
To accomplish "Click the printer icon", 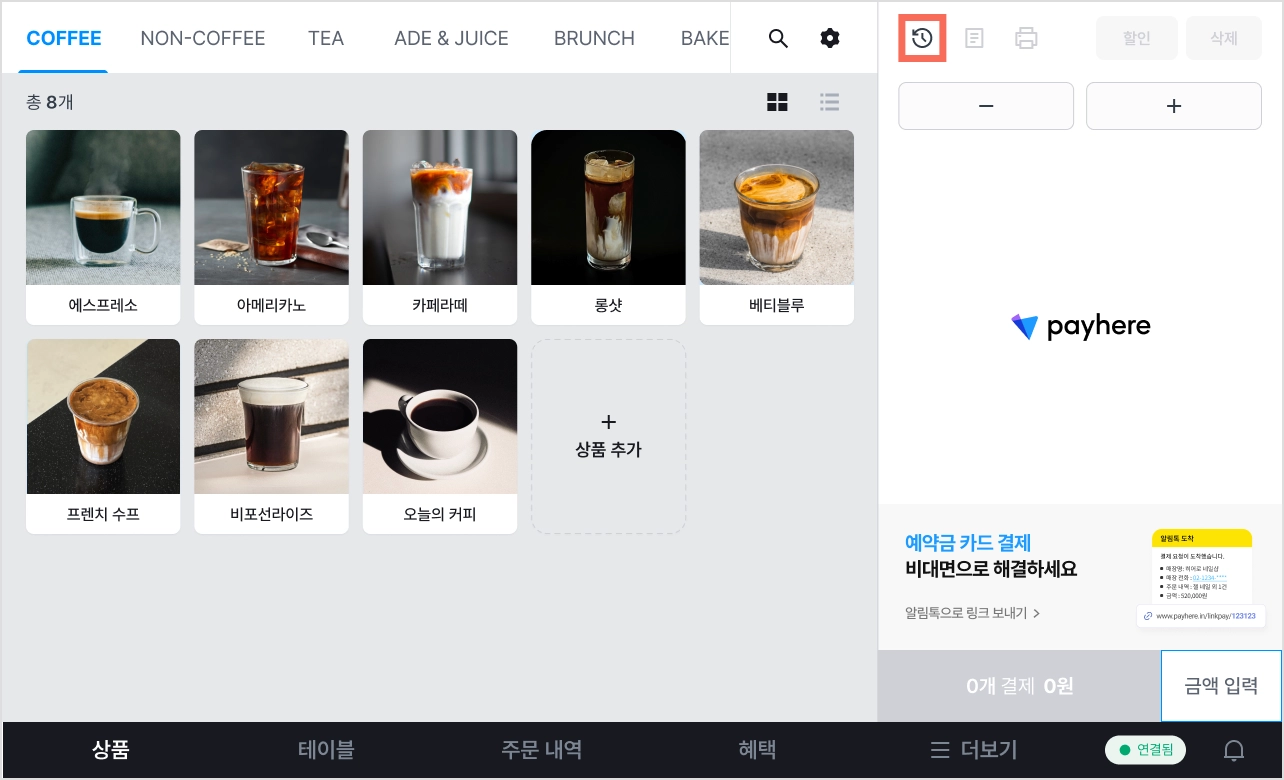I will (x=1026, y=39).
